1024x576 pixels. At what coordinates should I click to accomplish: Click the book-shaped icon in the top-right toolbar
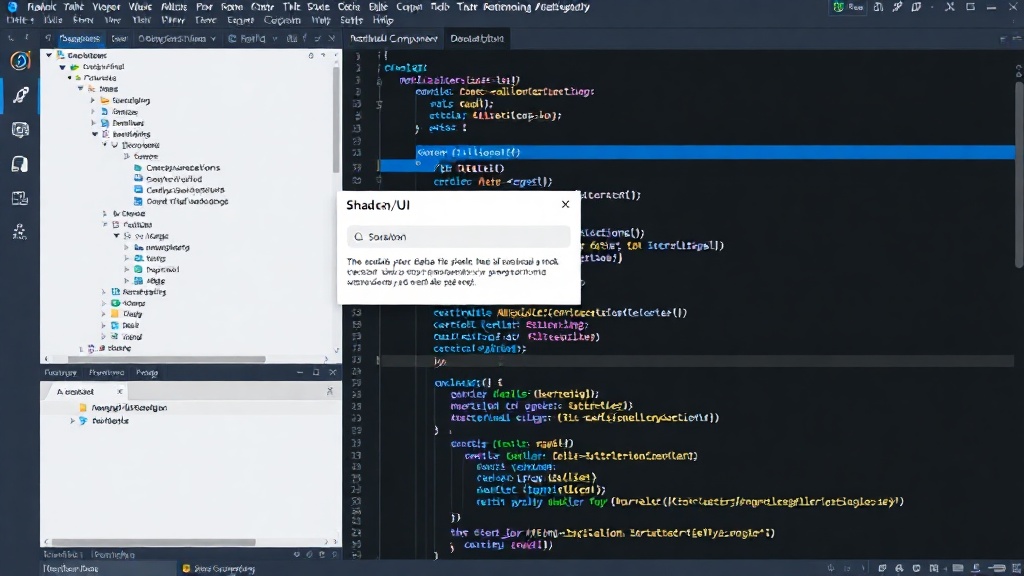916,7
